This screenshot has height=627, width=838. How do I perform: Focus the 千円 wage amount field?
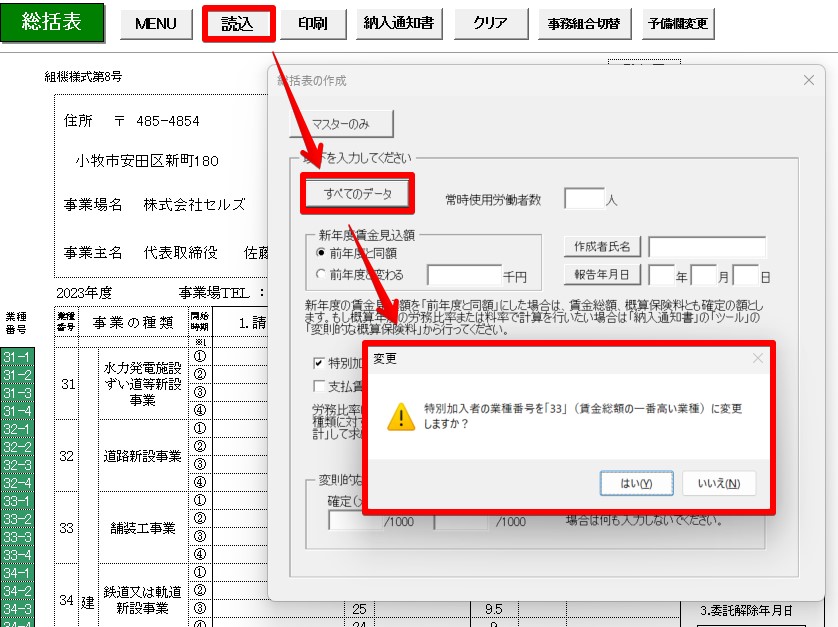(x=464, y=275)
